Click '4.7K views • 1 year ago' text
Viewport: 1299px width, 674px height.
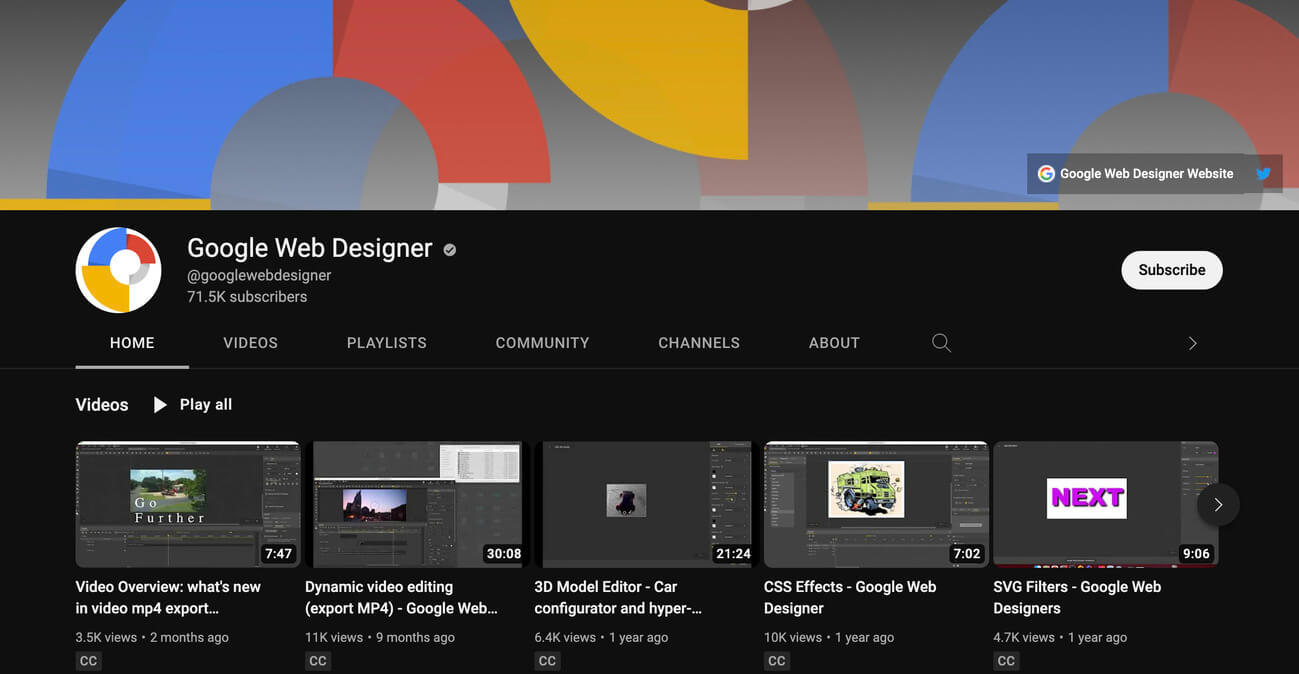click(1060, 637)
